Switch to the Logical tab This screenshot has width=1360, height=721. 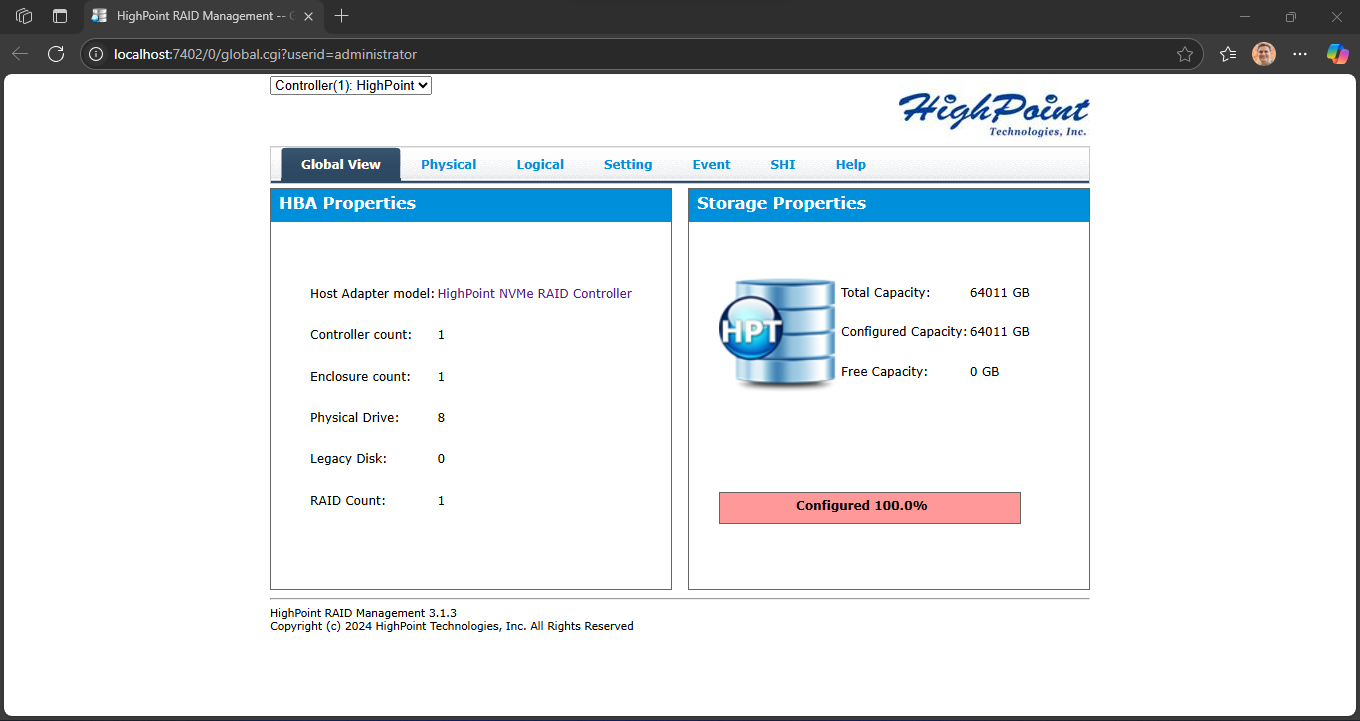point(540,164)
